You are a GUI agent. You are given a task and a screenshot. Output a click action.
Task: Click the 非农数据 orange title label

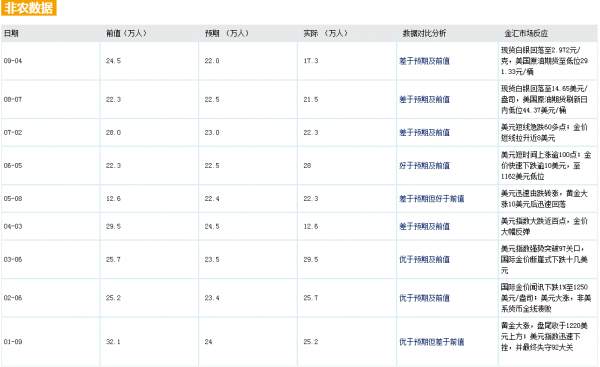pyautogui.click(x=29, y=8)
